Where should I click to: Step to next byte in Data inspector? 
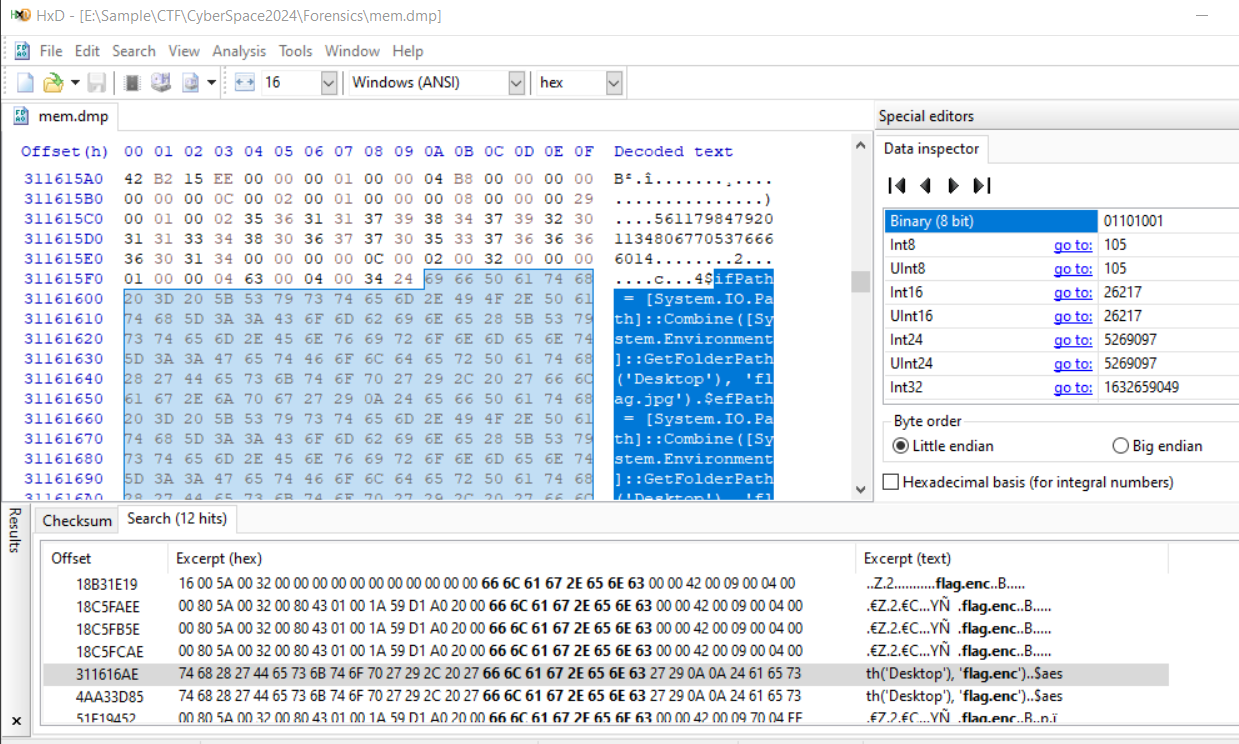coord(953,185)
